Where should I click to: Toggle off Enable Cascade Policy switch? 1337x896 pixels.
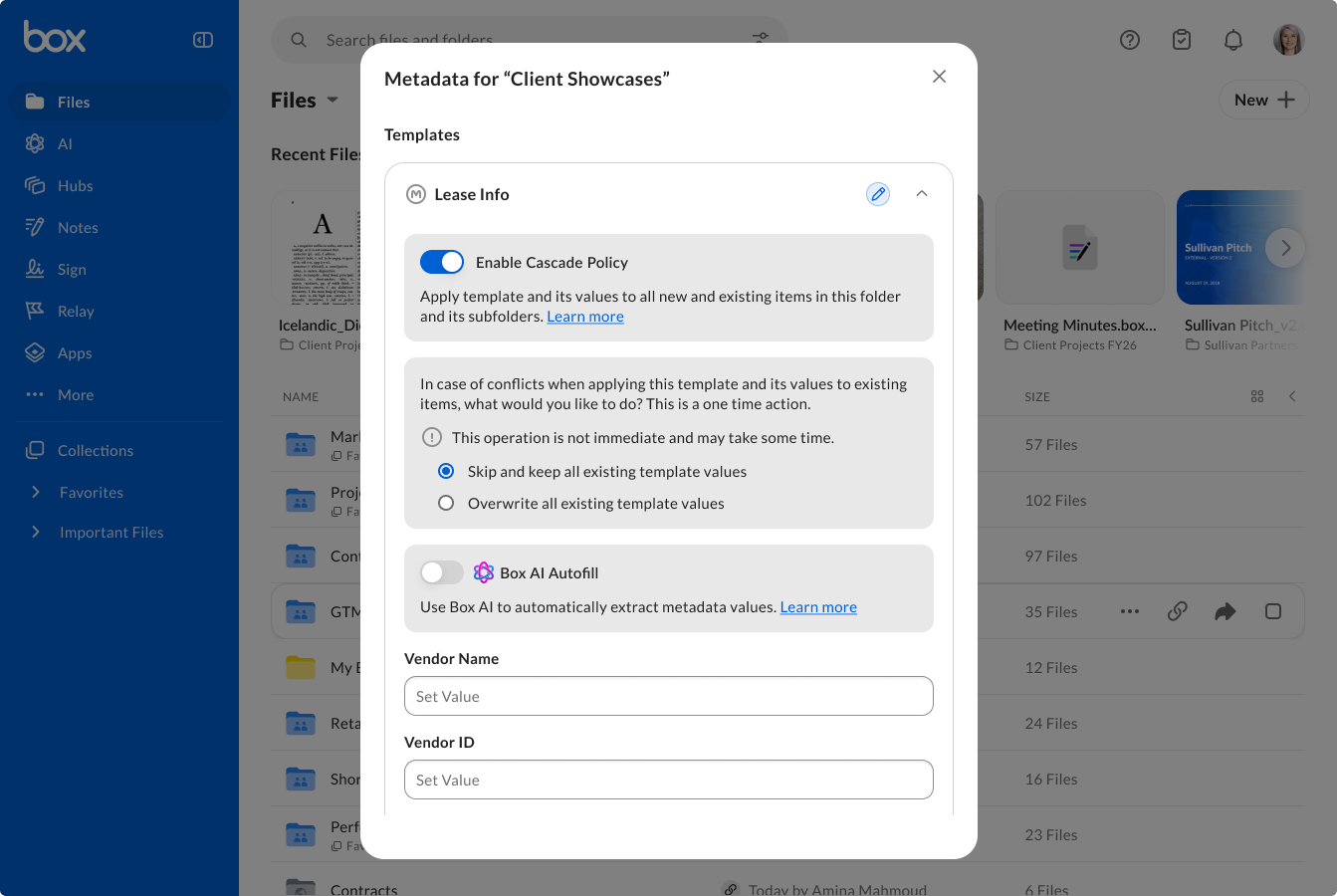(x=442, y=262)
